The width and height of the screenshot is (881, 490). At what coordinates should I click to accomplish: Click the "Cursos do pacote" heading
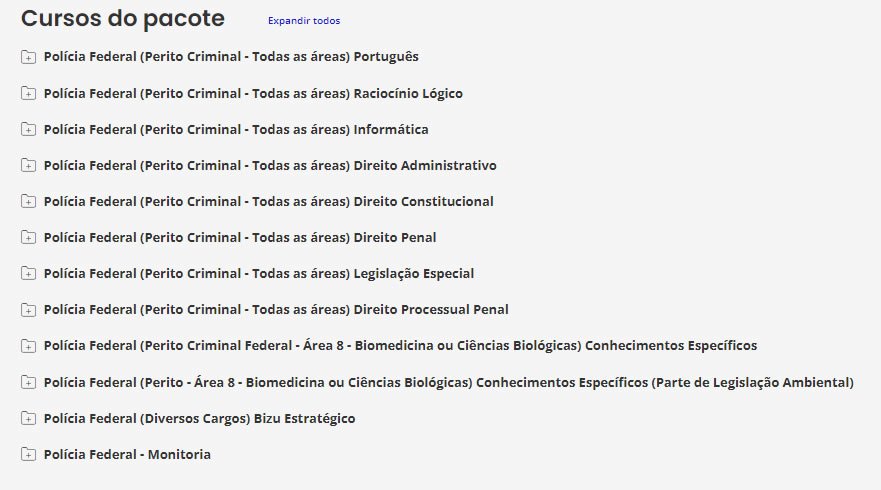[x=123, y=19]
